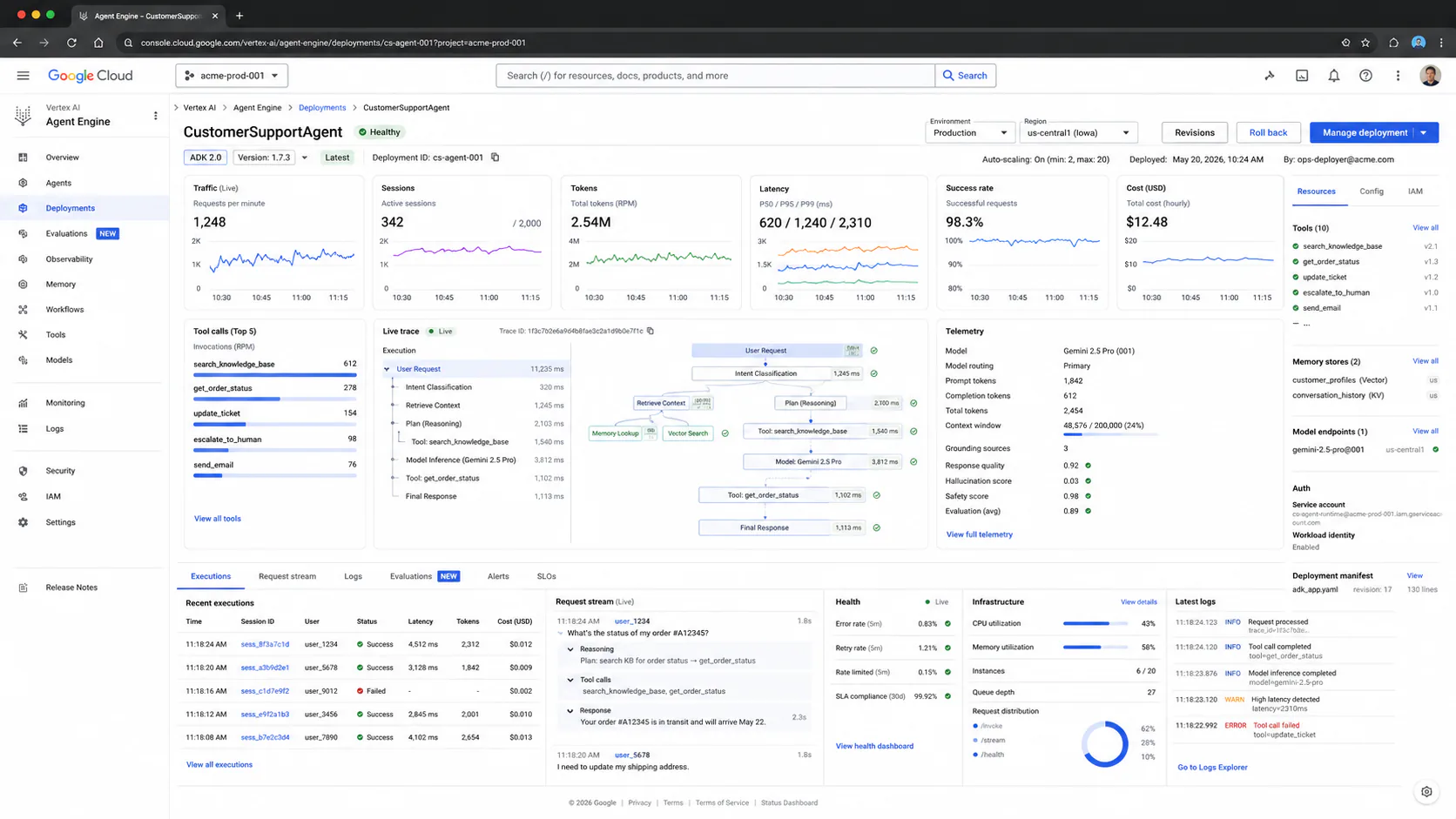Switch to the Request stream tab
Image resolution: width=1456 pixels, height=819 pixels.
point(287,576)
